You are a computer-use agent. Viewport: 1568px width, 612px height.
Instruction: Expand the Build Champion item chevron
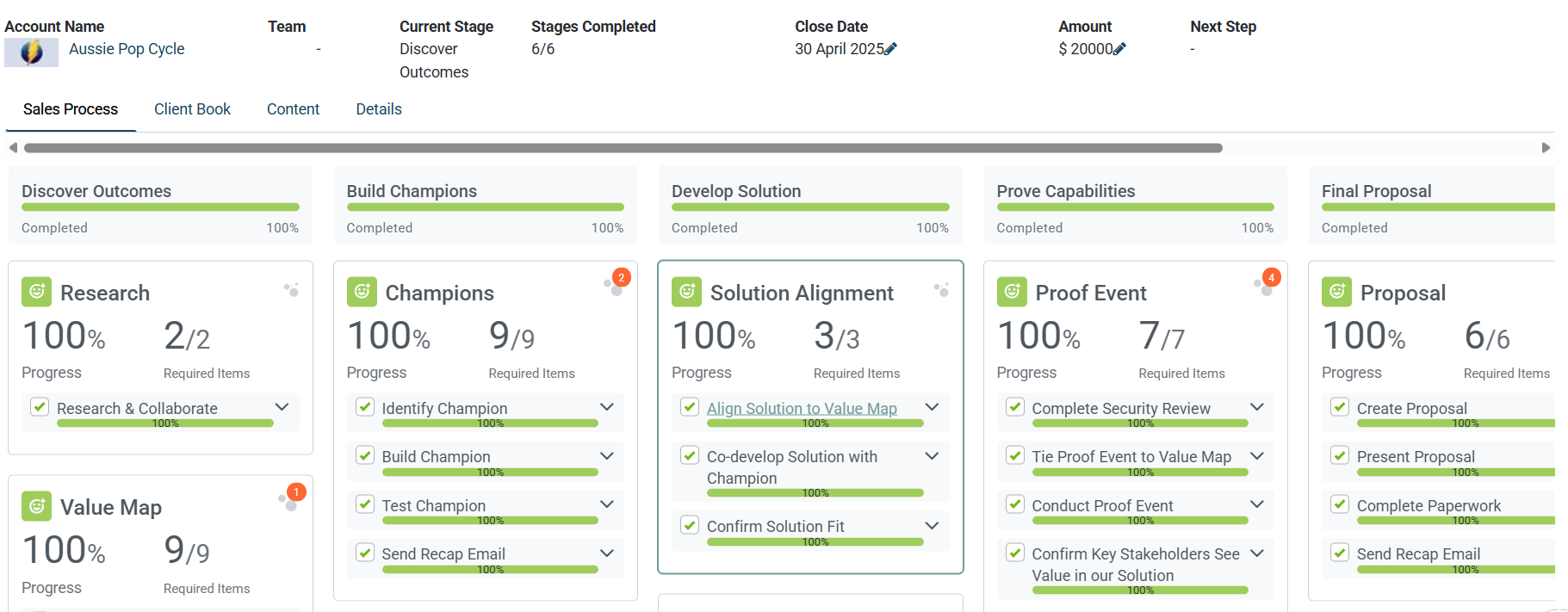point(607,455)
